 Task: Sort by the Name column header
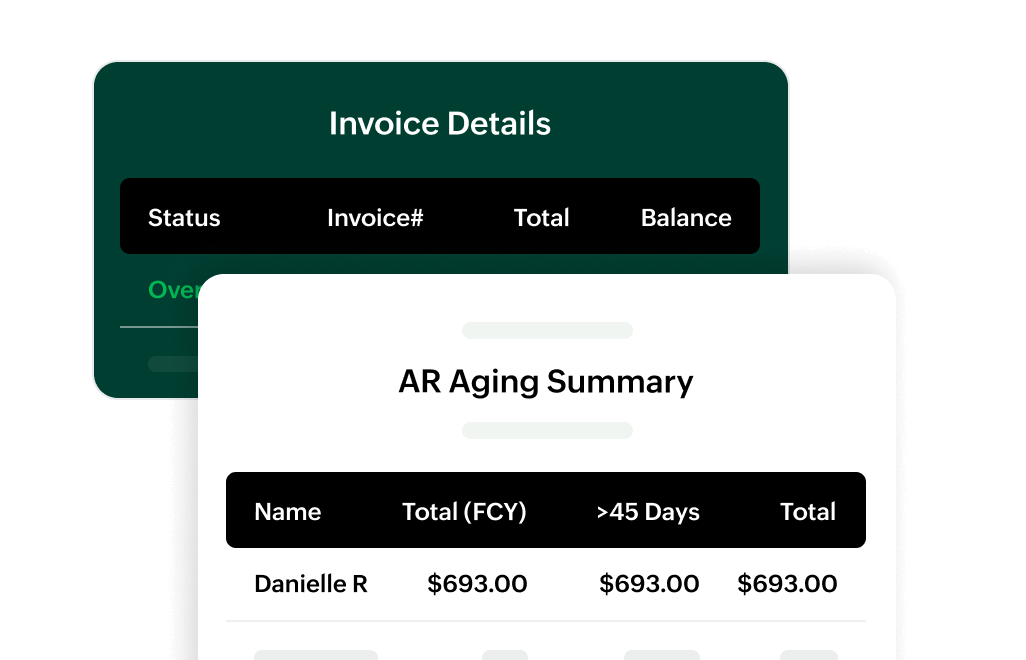click(x=288, y=512)
